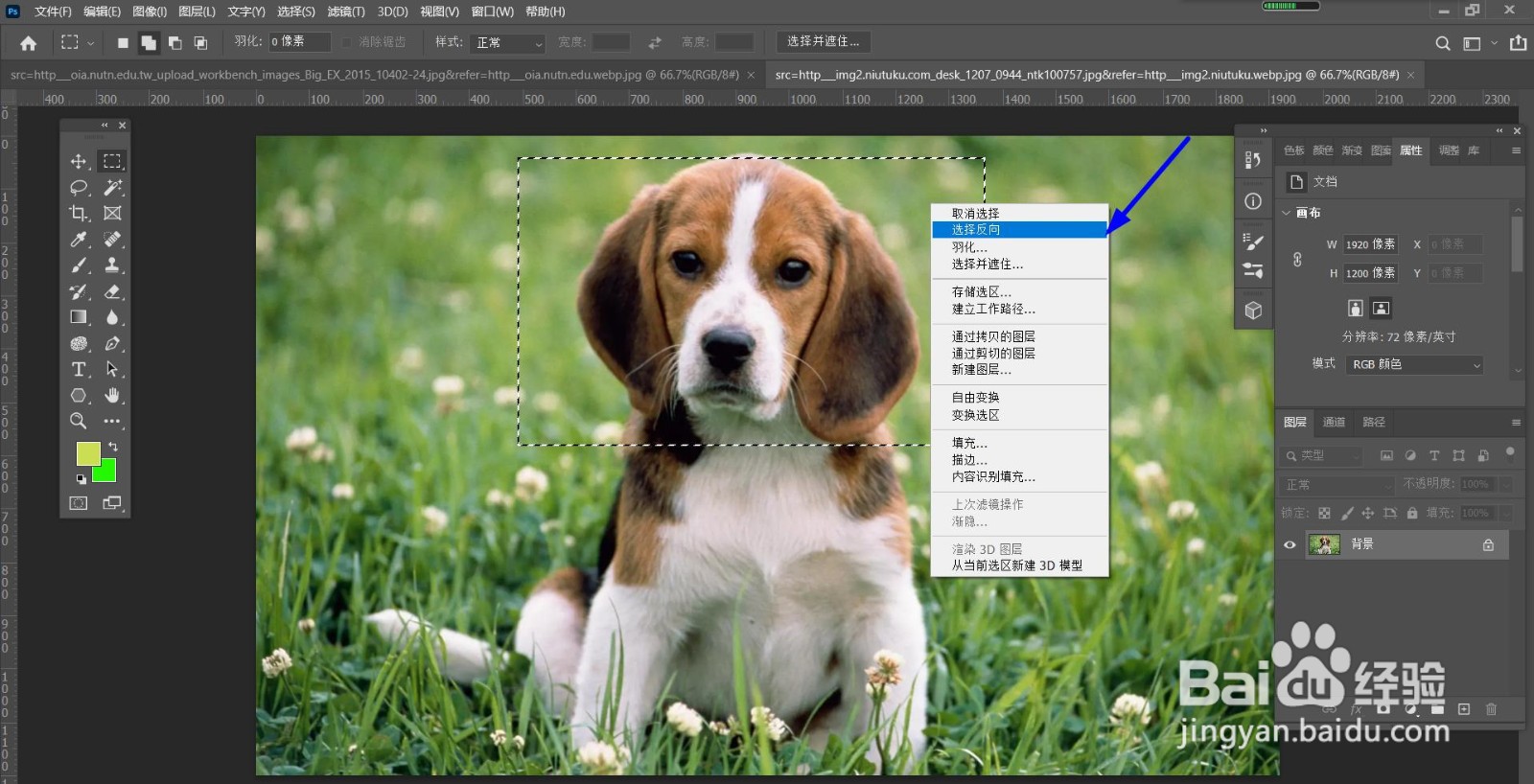Open the 模式 RGB 颜色 dropdown
This screenshot has height=784, width=1534.
tap(1414, 364)
